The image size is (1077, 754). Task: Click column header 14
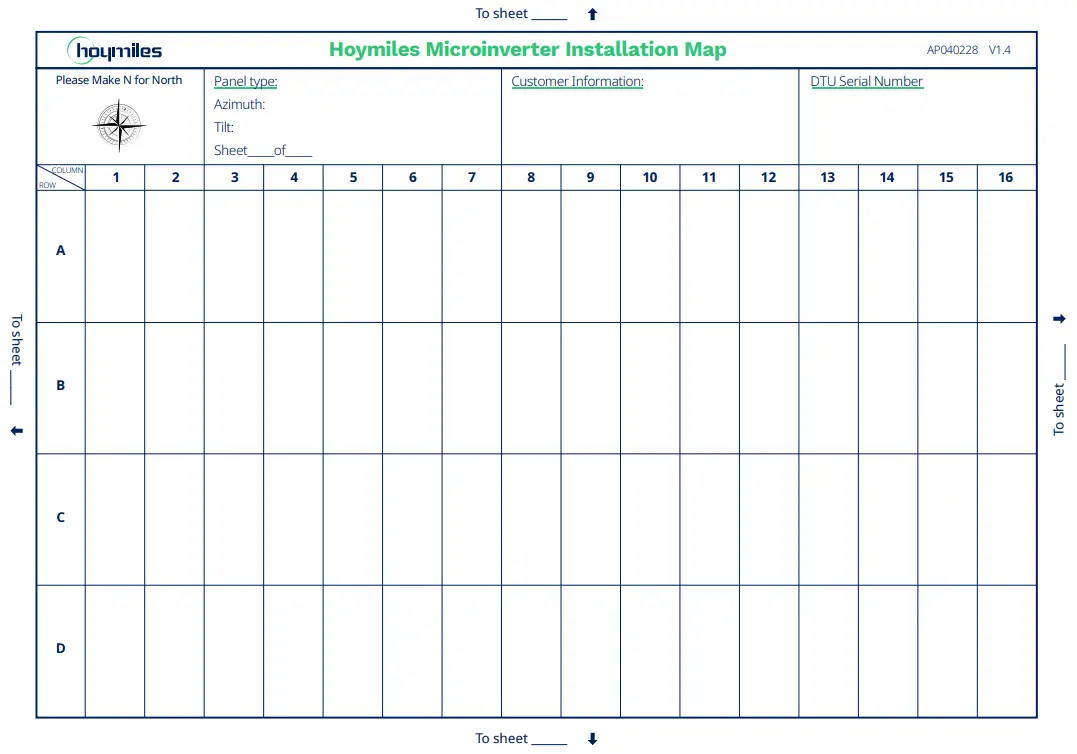point(887,177)
